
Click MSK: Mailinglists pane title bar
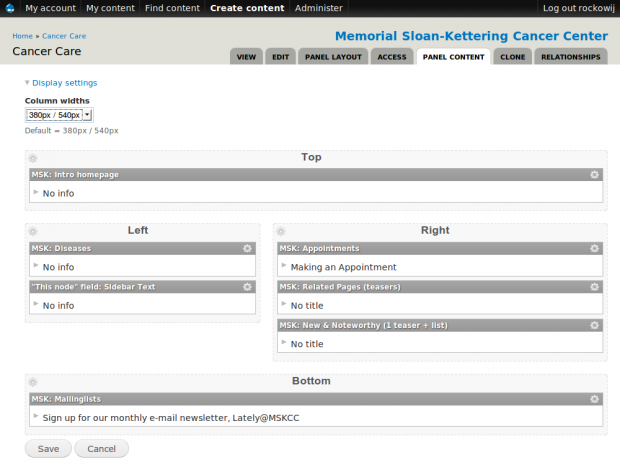[x=316, y=399]
